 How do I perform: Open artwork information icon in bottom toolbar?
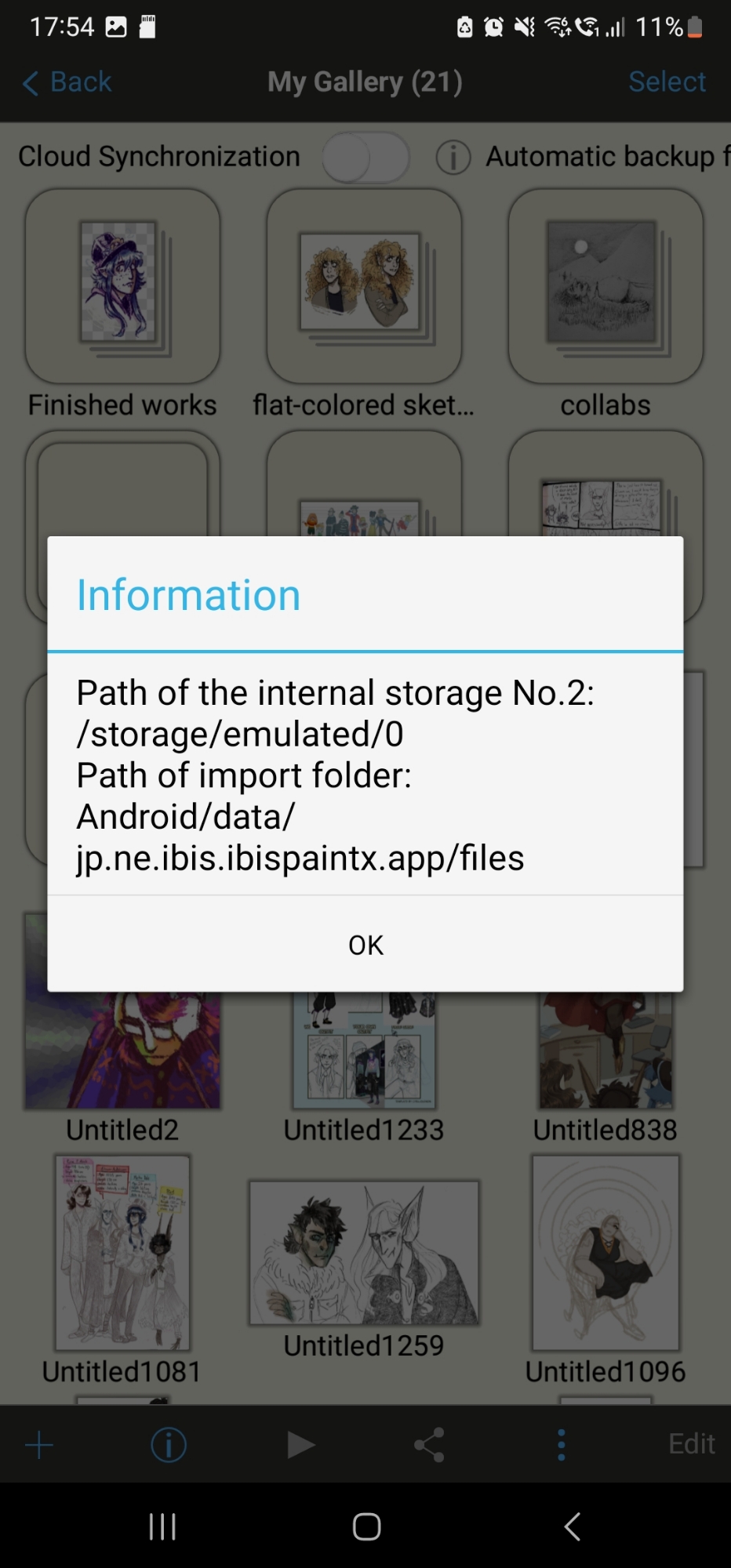(x=169, y=1444)
